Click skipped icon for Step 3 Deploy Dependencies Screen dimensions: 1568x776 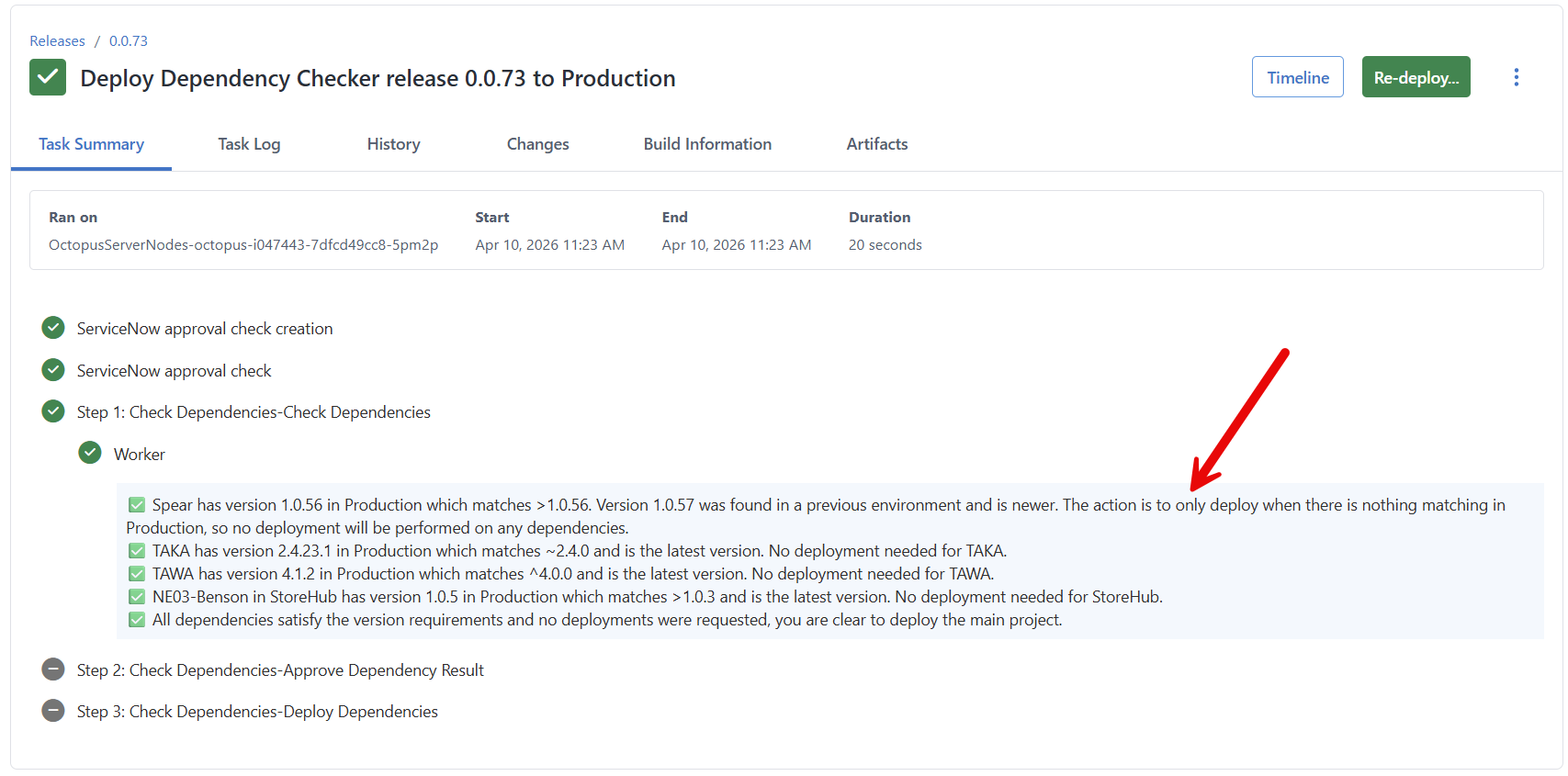tap(53, 711)
